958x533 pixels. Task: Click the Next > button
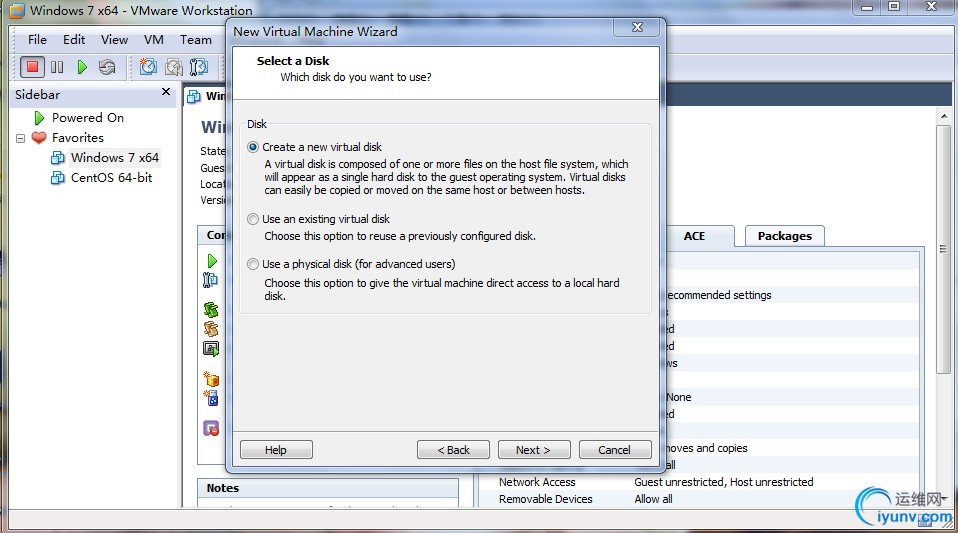pyautogui.click(x=534, y=450)
